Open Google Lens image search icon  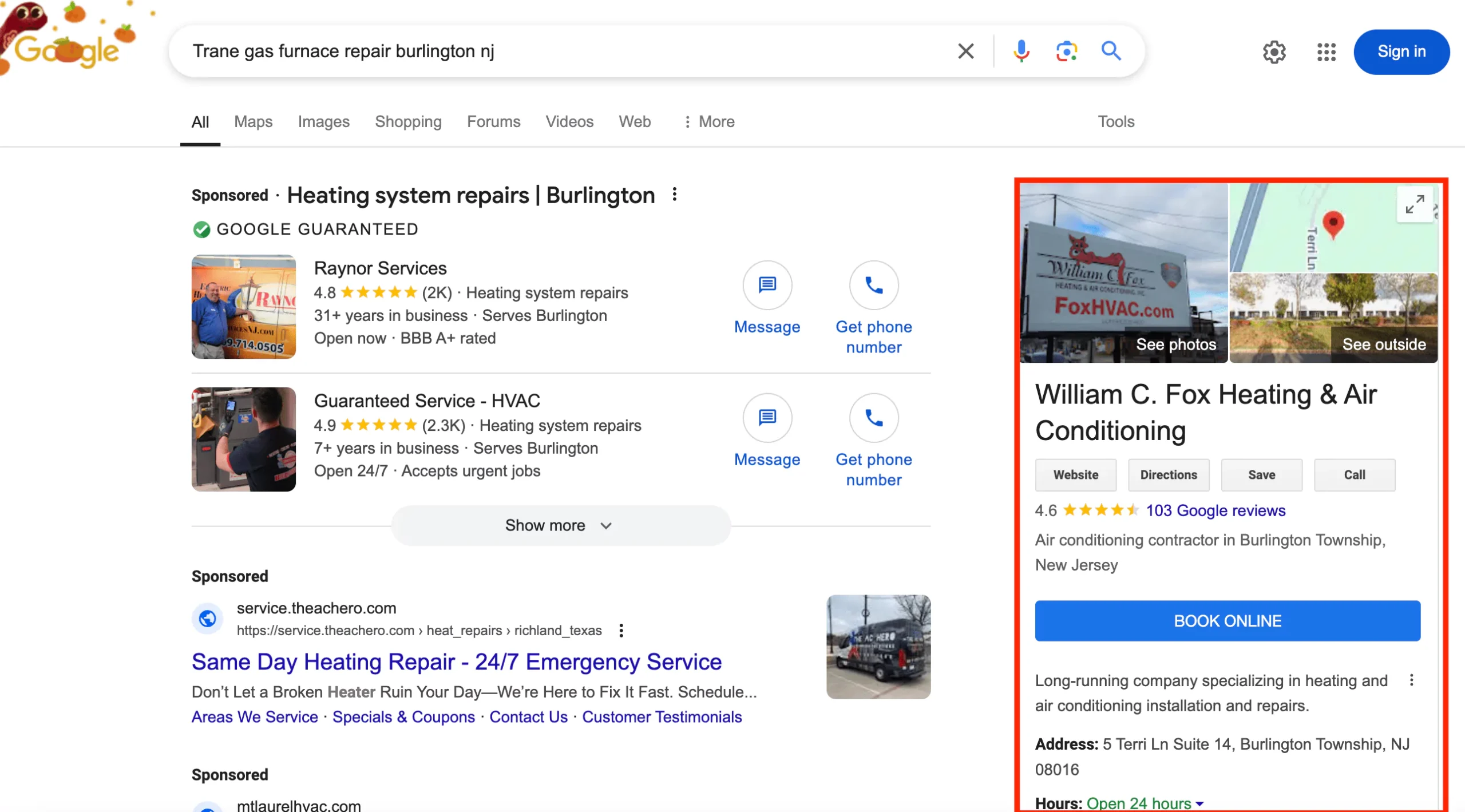point(1066,51)
